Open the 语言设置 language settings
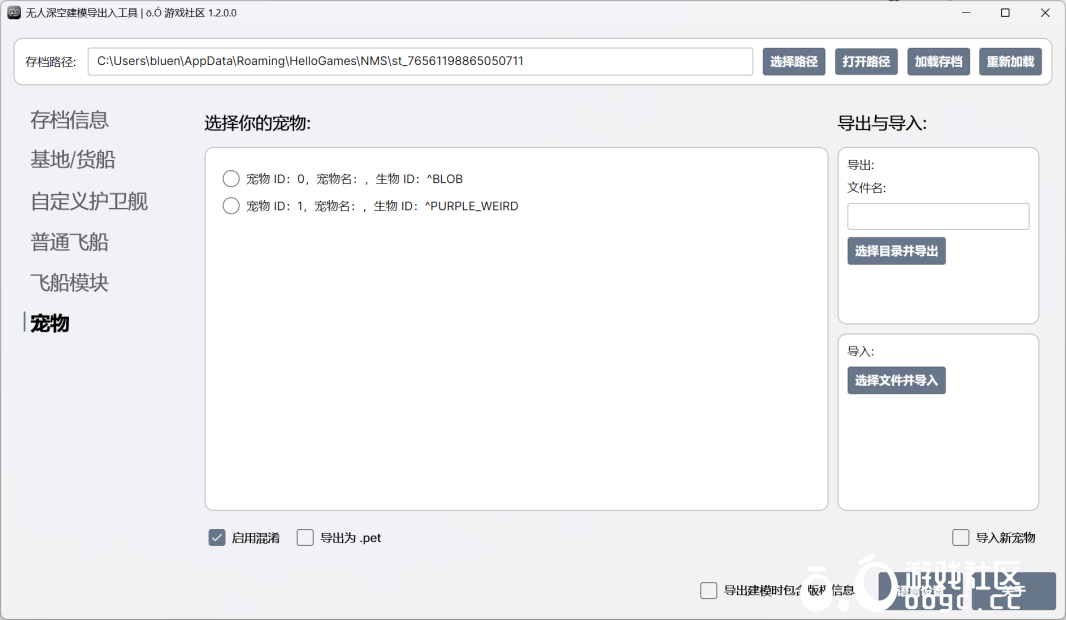 [x=920, y=591]
